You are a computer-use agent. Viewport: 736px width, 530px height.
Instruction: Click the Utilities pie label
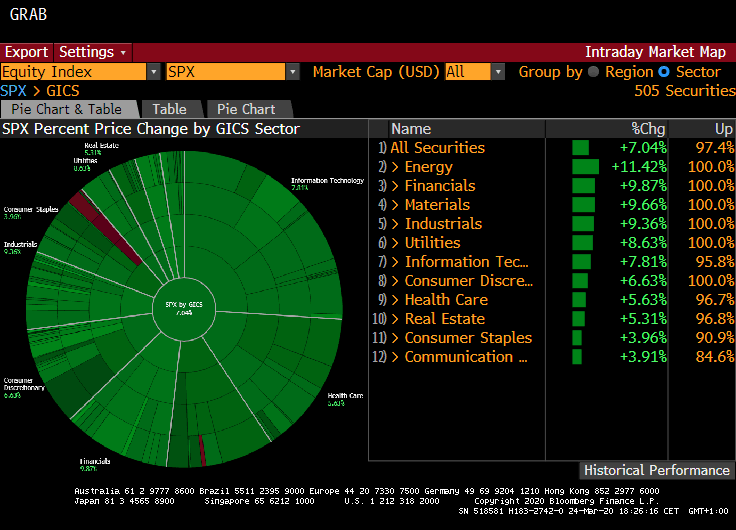(85, 164)
